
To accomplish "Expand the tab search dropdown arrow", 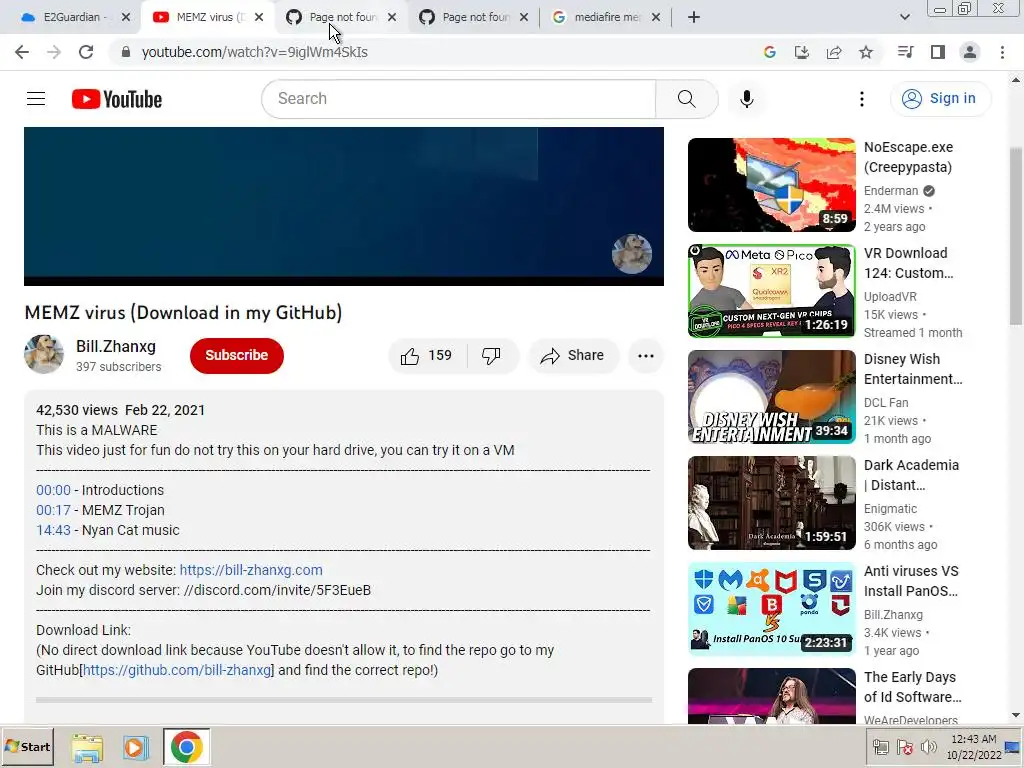I will click(904, 18).
